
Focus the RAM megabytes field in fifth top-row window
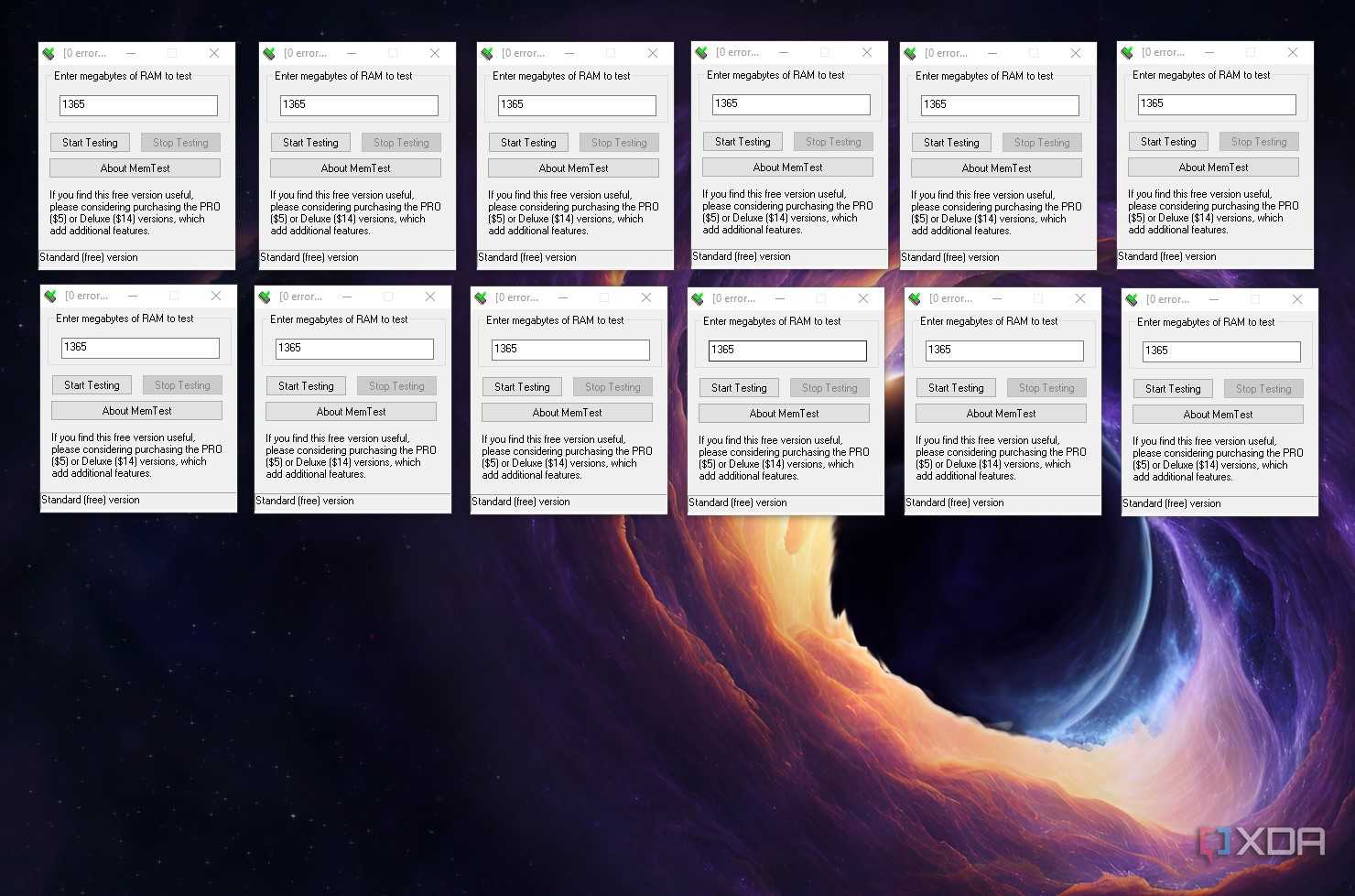tap(1000, 105)
